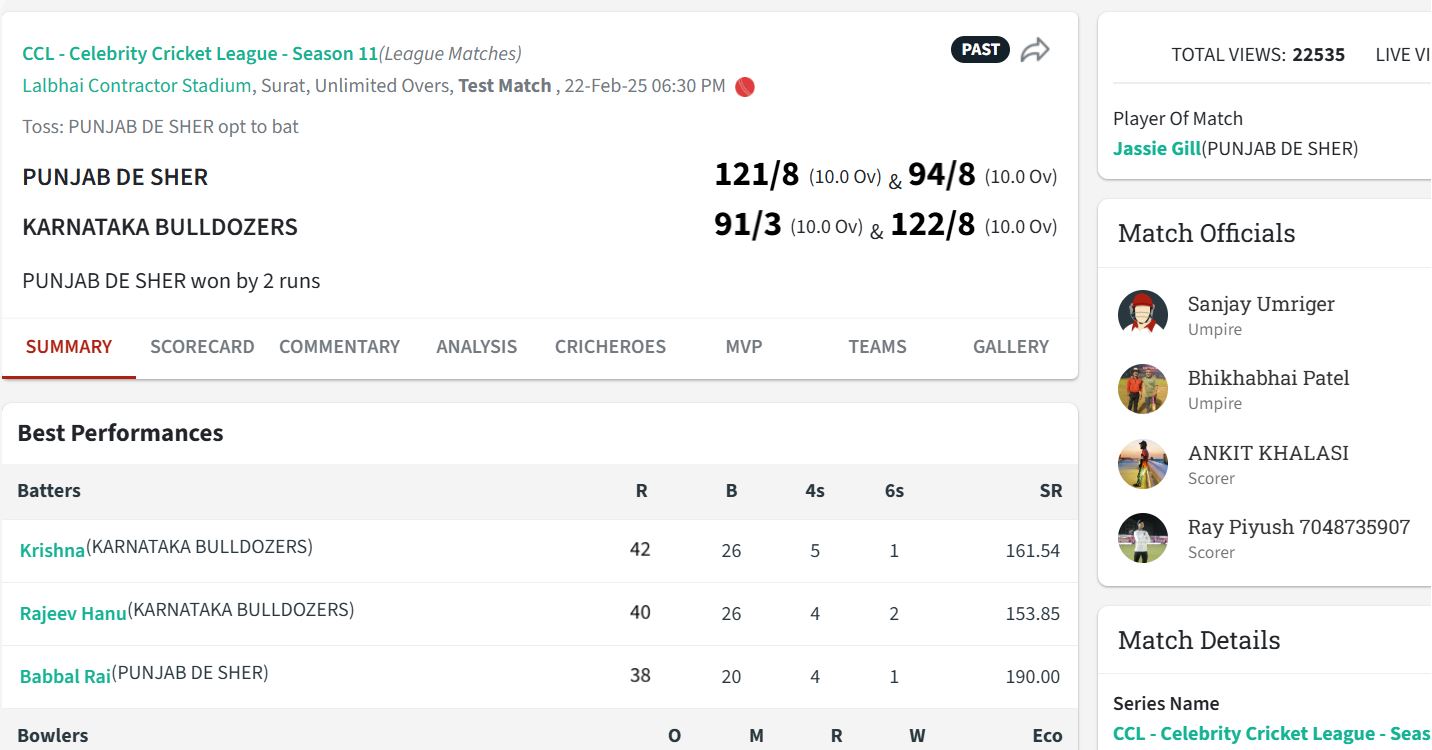Open Babbal Rai's profile link
The height and width of the screenshot is (750, 1432).
click(64, 676)
